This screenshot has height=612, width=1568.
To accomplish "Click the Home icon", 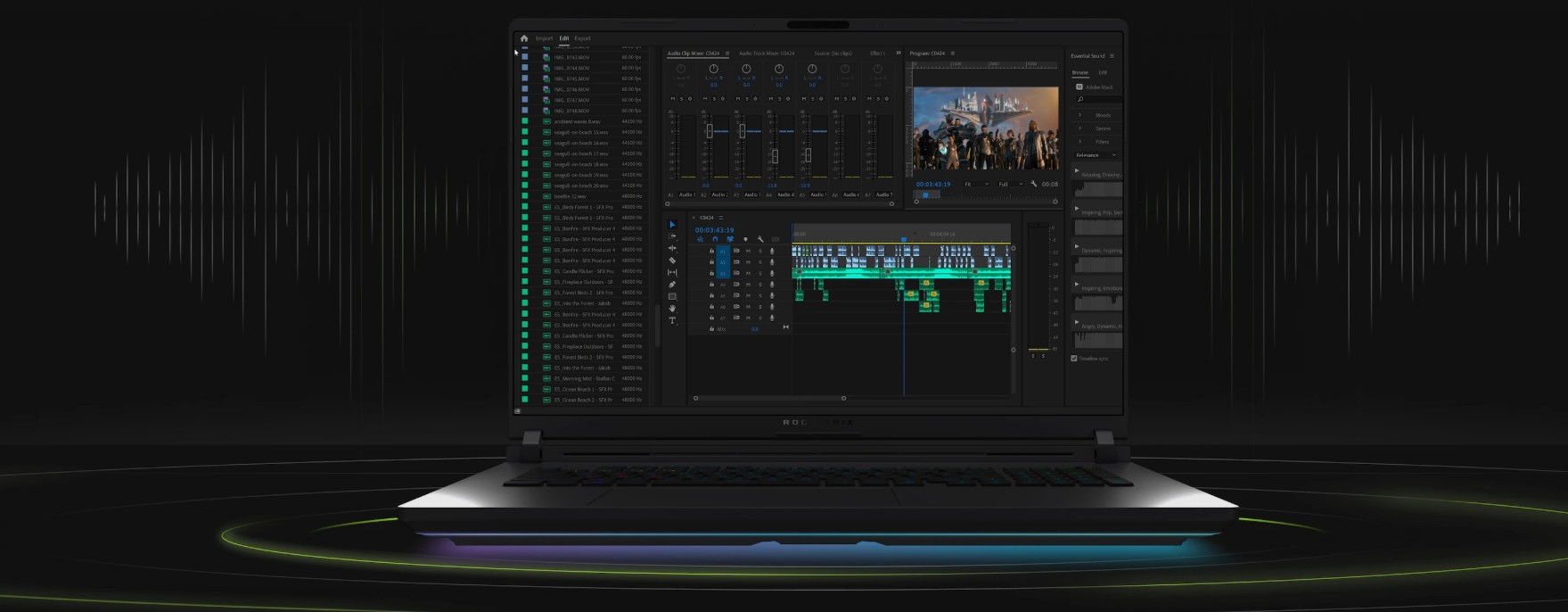I will [524, 38].
